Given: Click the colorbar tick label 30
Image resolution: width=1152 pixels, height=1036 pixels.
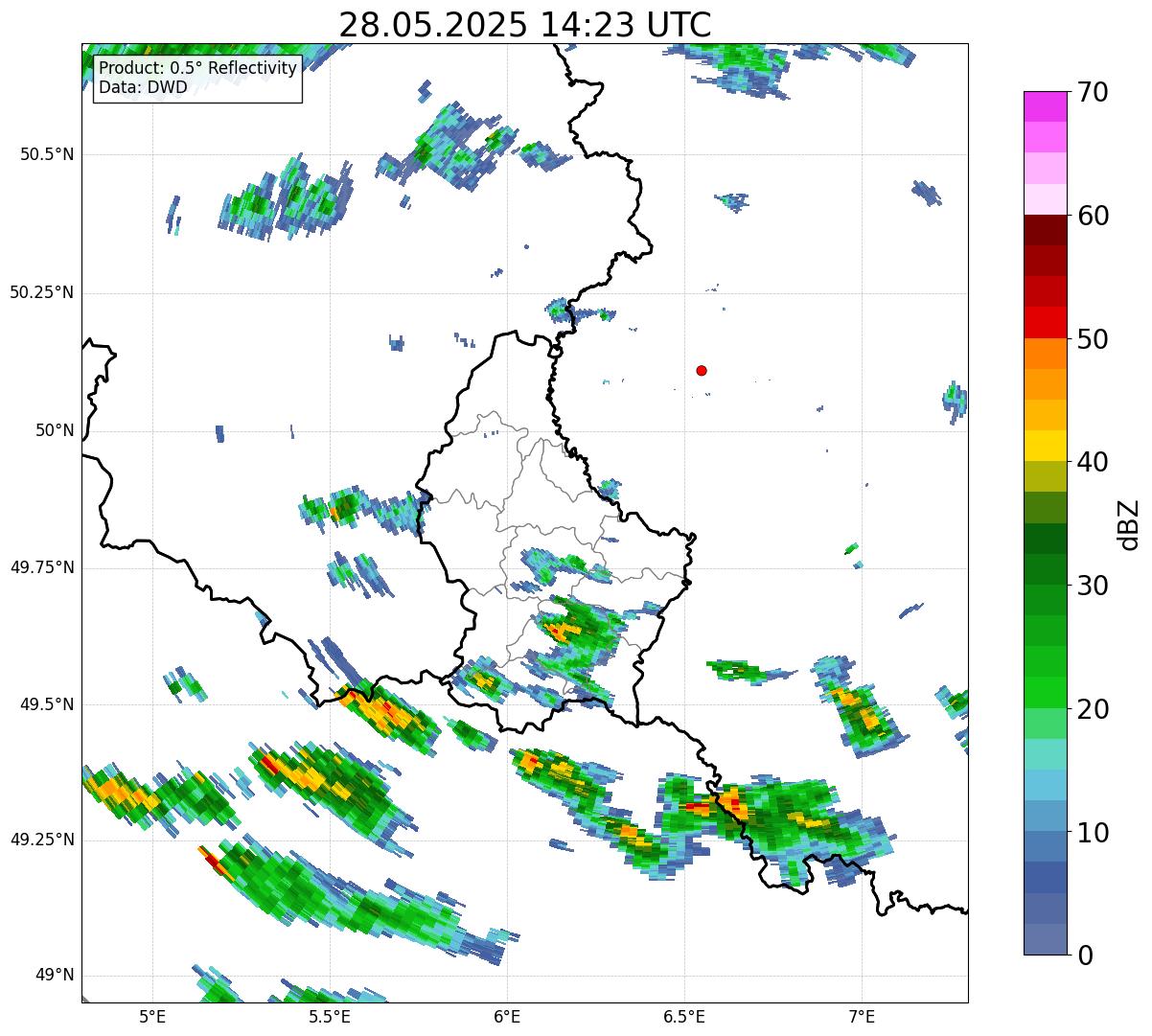Looking at the screenshot, I should pos(1093,586).
